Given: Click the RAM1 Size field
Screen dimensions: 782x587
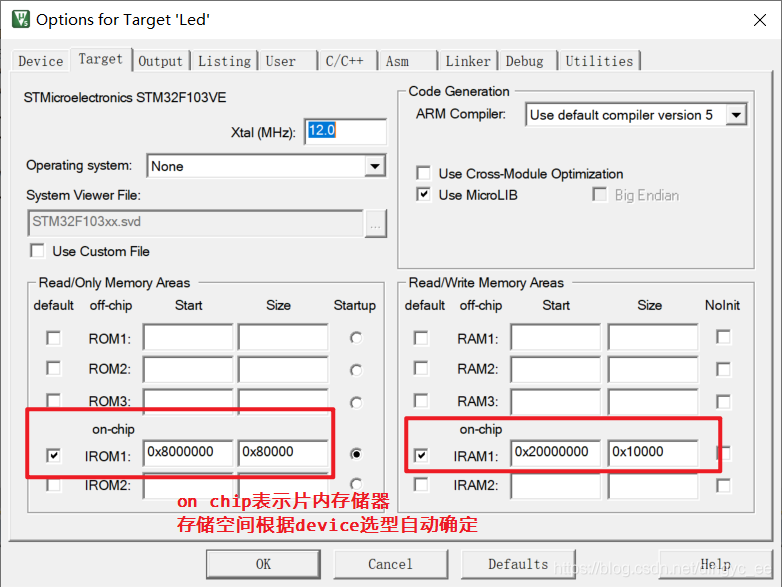Looking at the screenshot, I should pyautogui.click(x=653, y=338).
